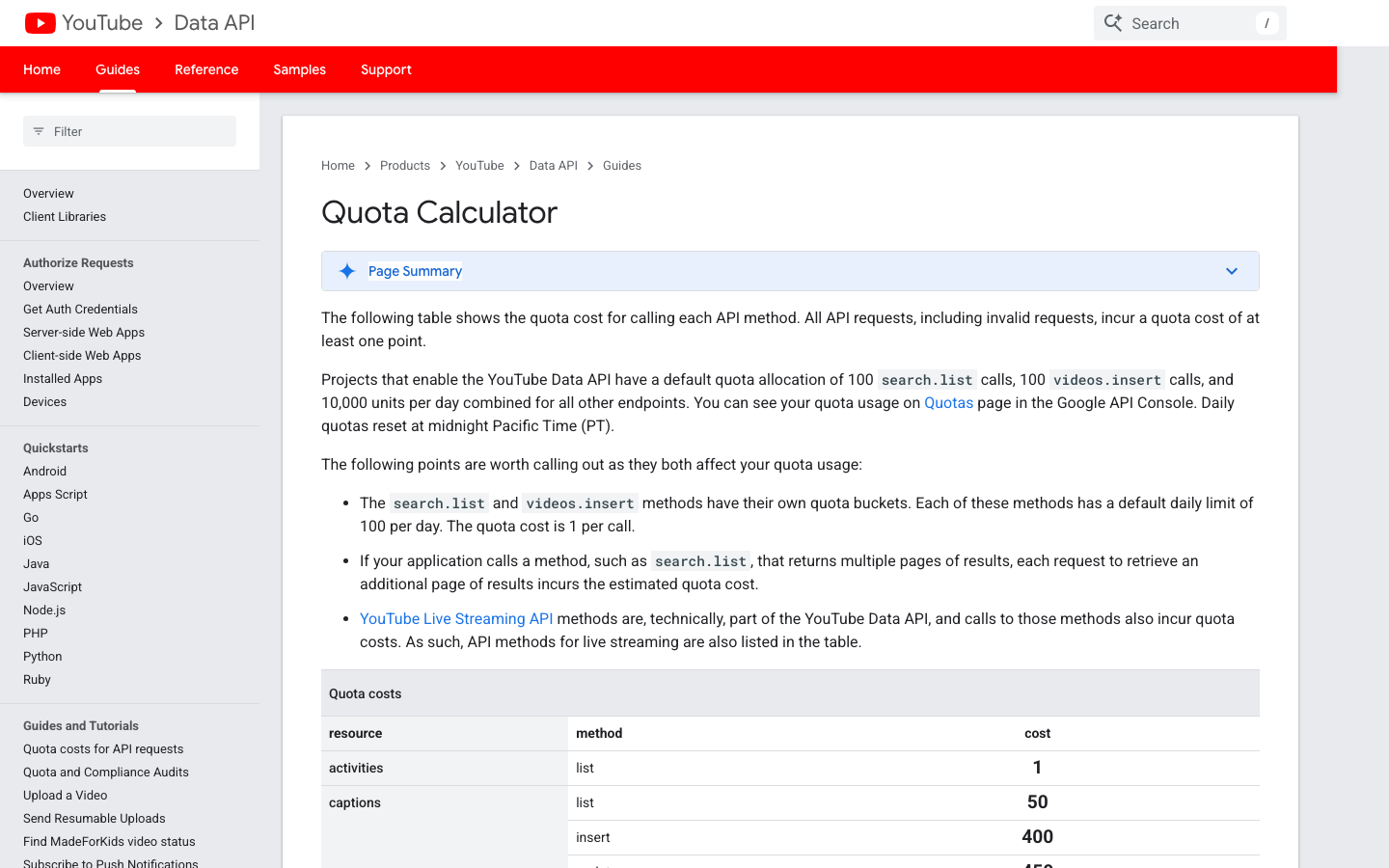Click the Quickstarts section heading

pos(55,448)
